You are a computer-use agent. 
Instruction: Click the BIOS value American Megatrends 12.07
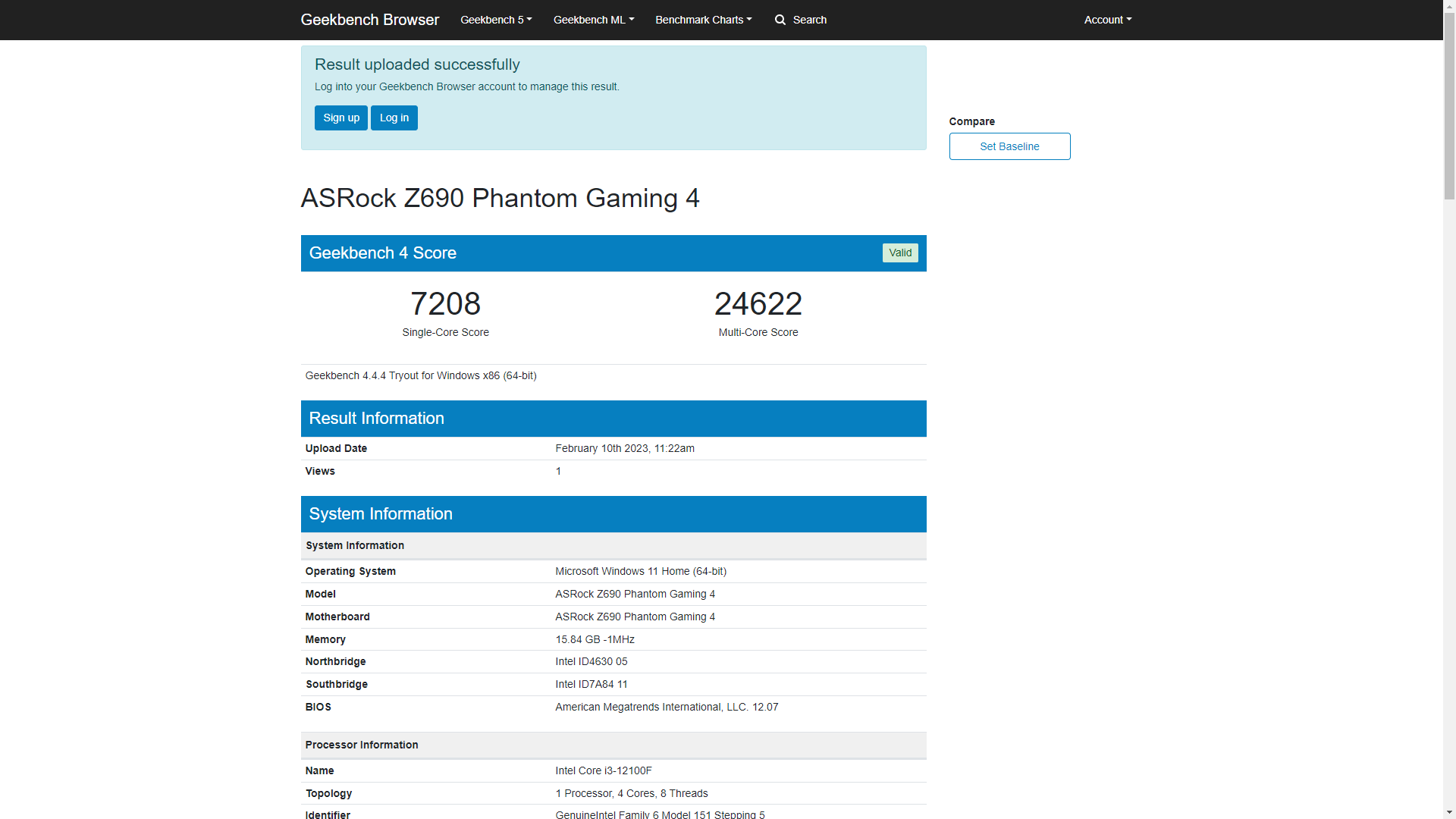tap(667, 707)
